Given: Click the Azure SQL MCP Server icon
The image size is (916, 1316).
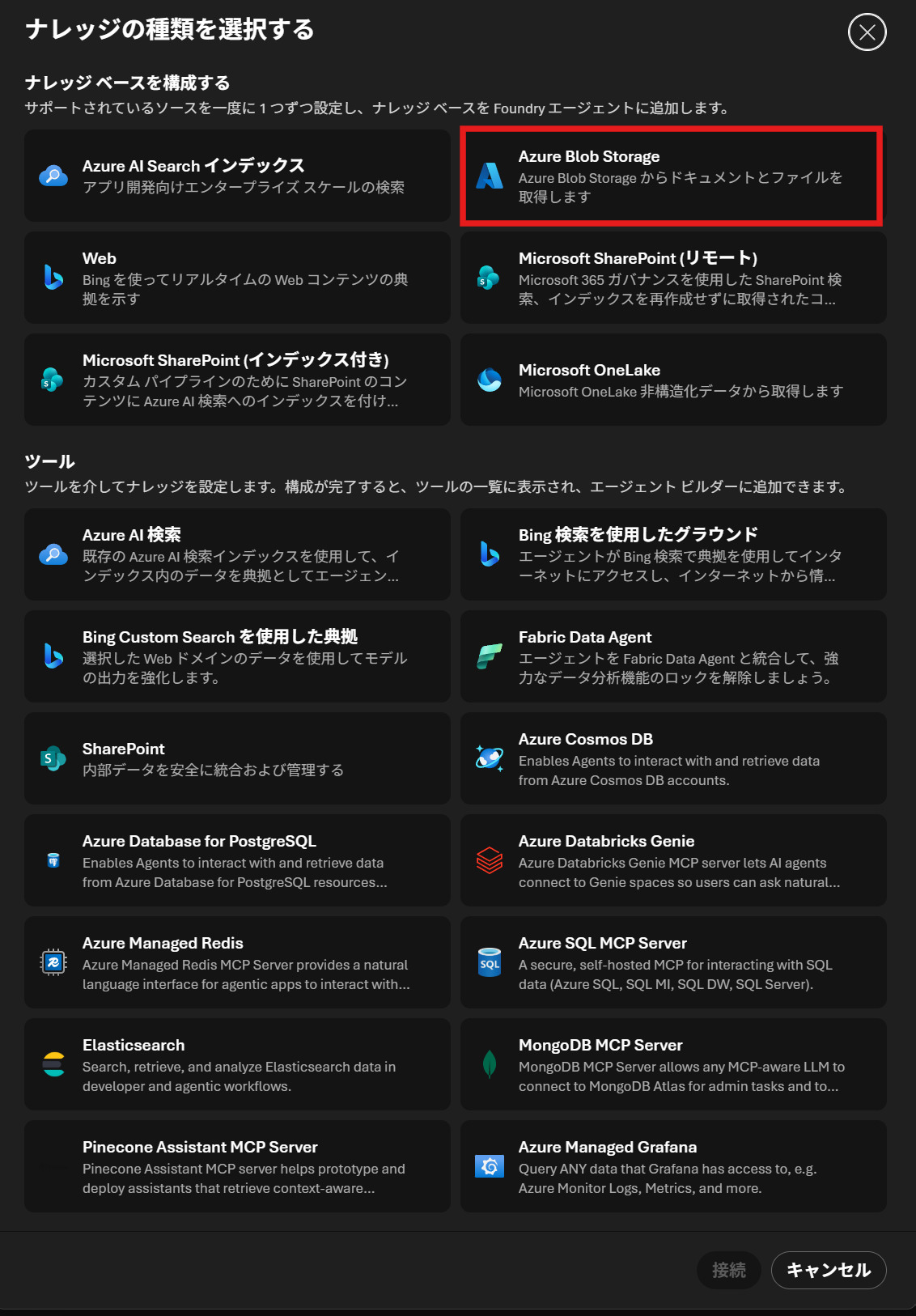Looking at the screenshot, I should pos(490,962).
